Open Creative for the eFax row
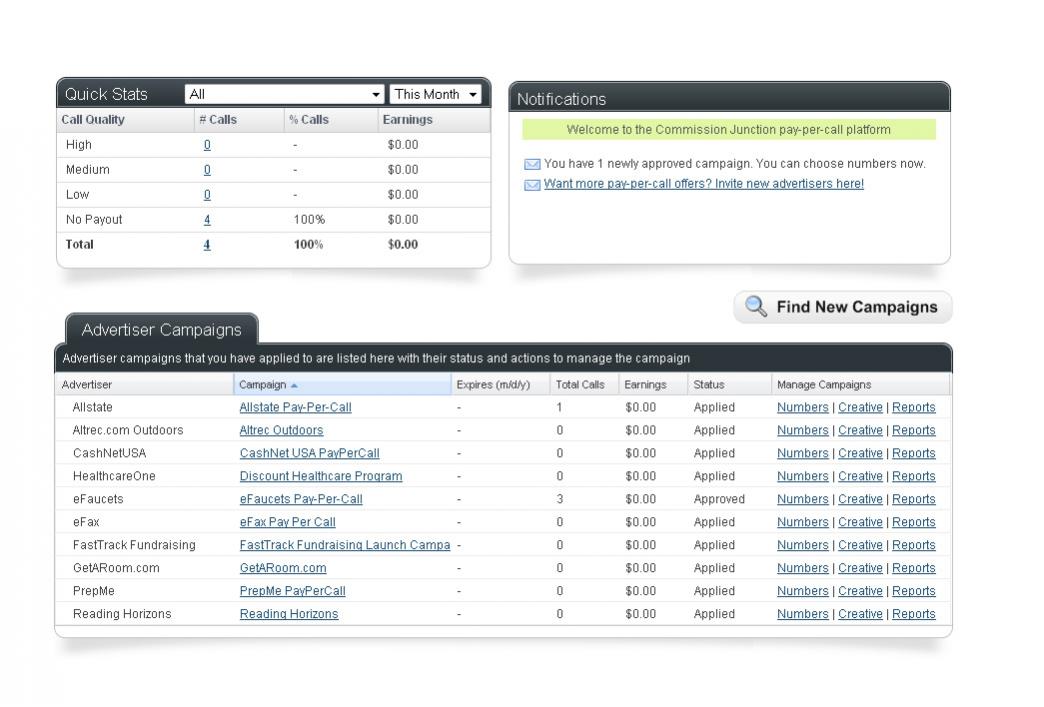1044x707 pixels. click(x=860, y=522)
